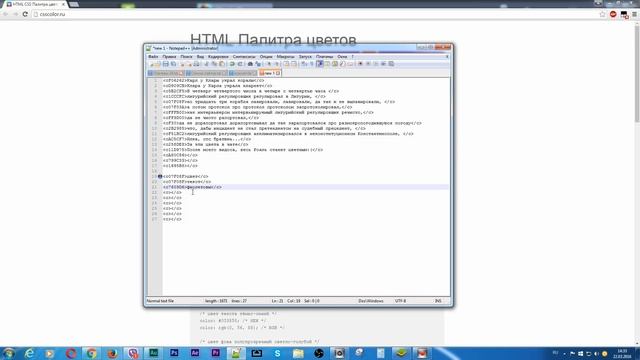Toggle Word Wrap in the toolbar
The width and height of the screenshot is (640, 360).
tap(304, 64)
